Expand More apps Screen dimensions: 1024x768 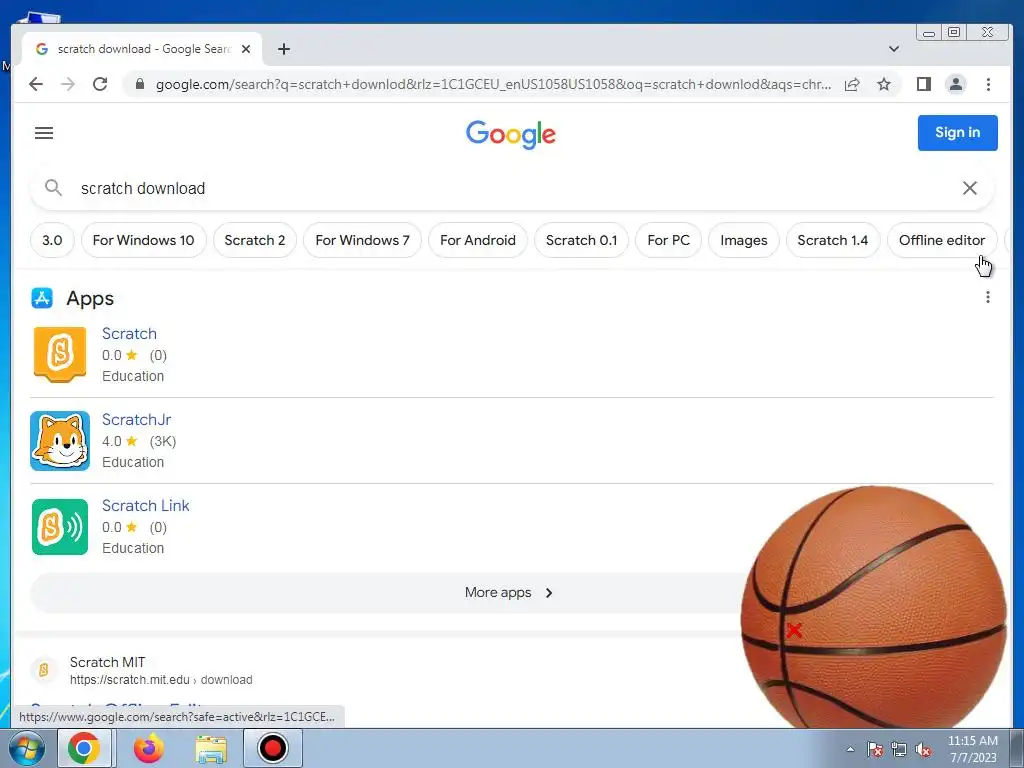click(x=509, y=592)
